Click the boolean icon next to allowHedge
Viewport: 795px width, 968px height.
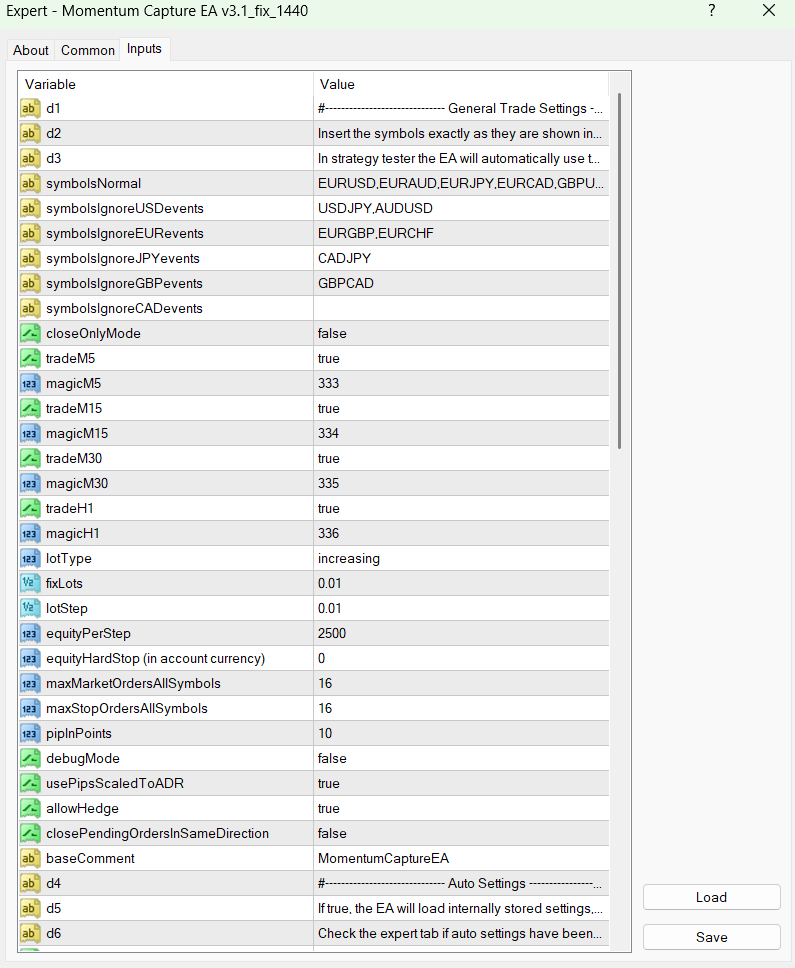click(x=31, y=808)
